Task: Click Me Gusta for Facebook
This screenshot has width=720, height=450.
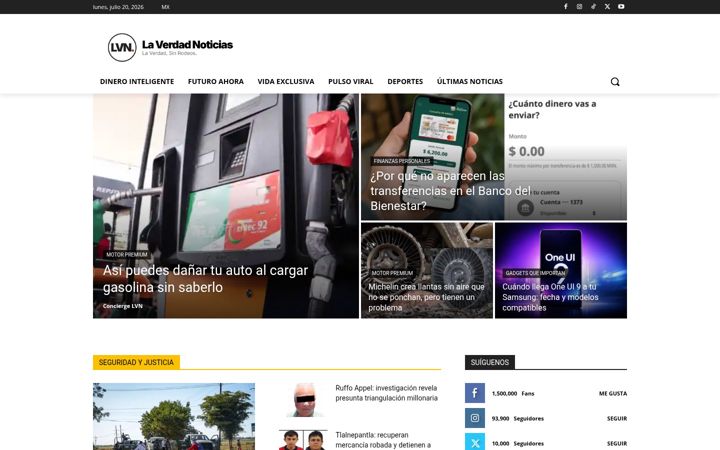Action: (613, 394)
